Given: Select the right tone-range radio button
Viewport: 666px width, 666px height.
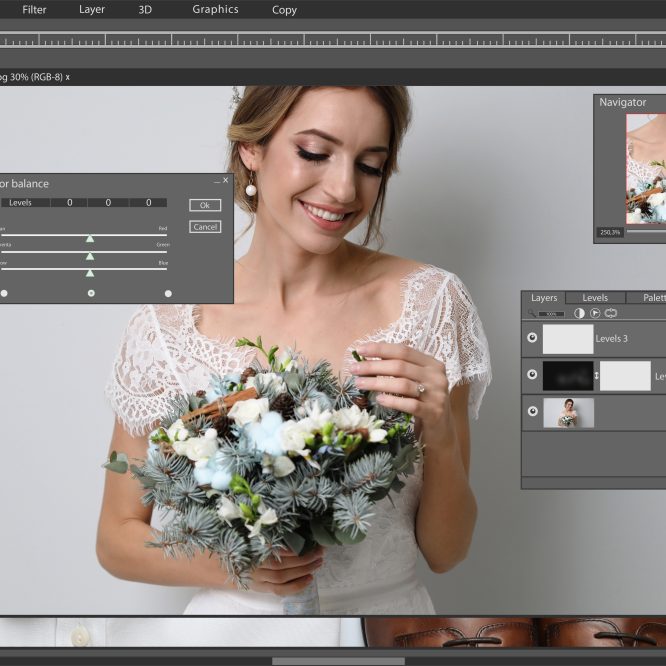Looking at the screenshot, I should pyautogui.click(x=168, y=293).
